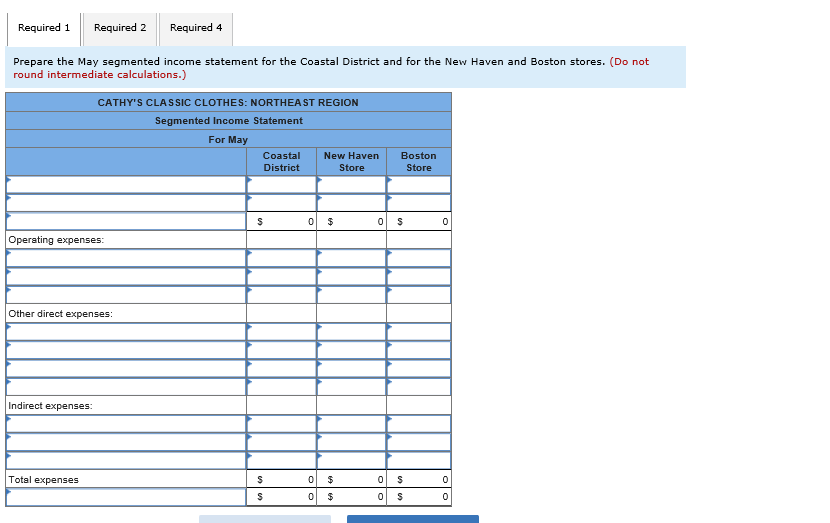Image resolution: width=830 pixels, height=523 pixels.
Task: Click the Total expenses row label
Action: (x=43, y=480)
